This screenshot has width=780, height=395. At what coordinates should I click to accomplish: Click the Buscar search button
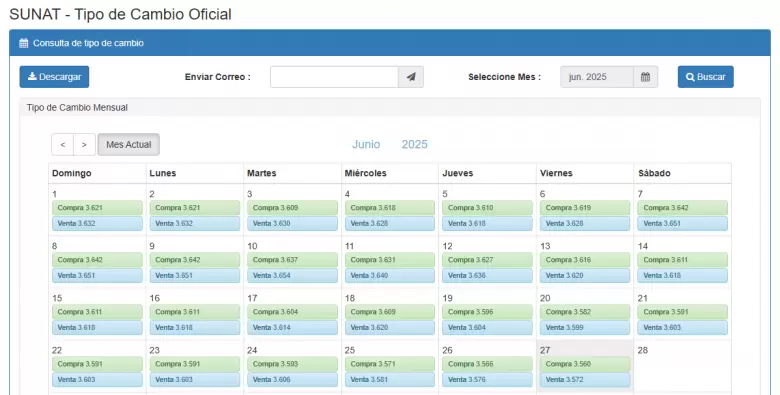coord(705,77)
